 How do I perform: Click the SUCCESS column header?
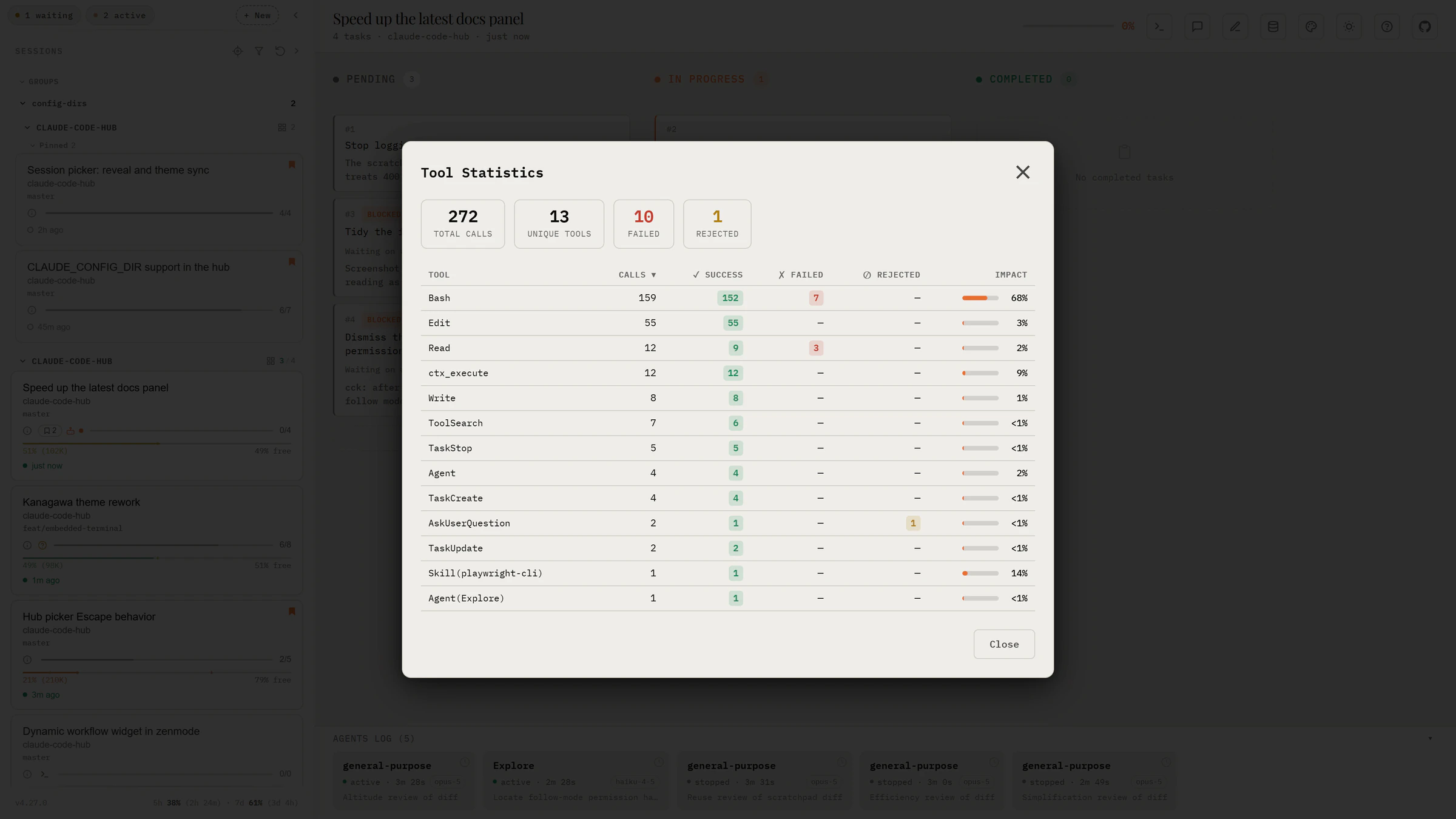click(718, 275)
